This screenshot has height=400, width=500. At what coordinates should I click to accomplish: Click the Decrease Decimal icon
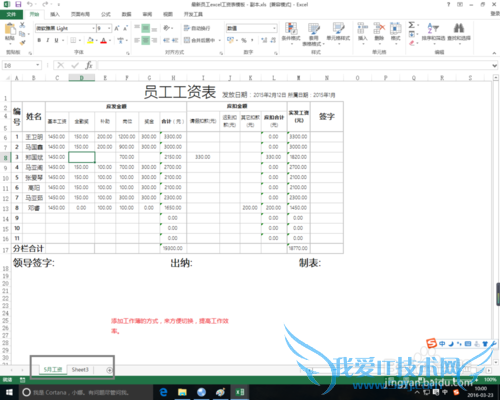[273, 40]
